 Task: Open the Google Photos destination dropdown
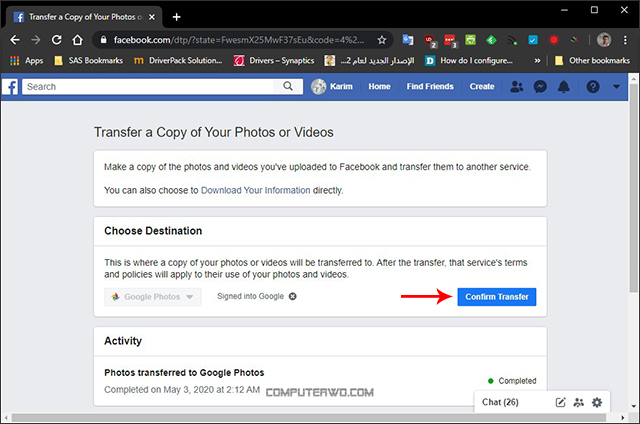[153, 297]
